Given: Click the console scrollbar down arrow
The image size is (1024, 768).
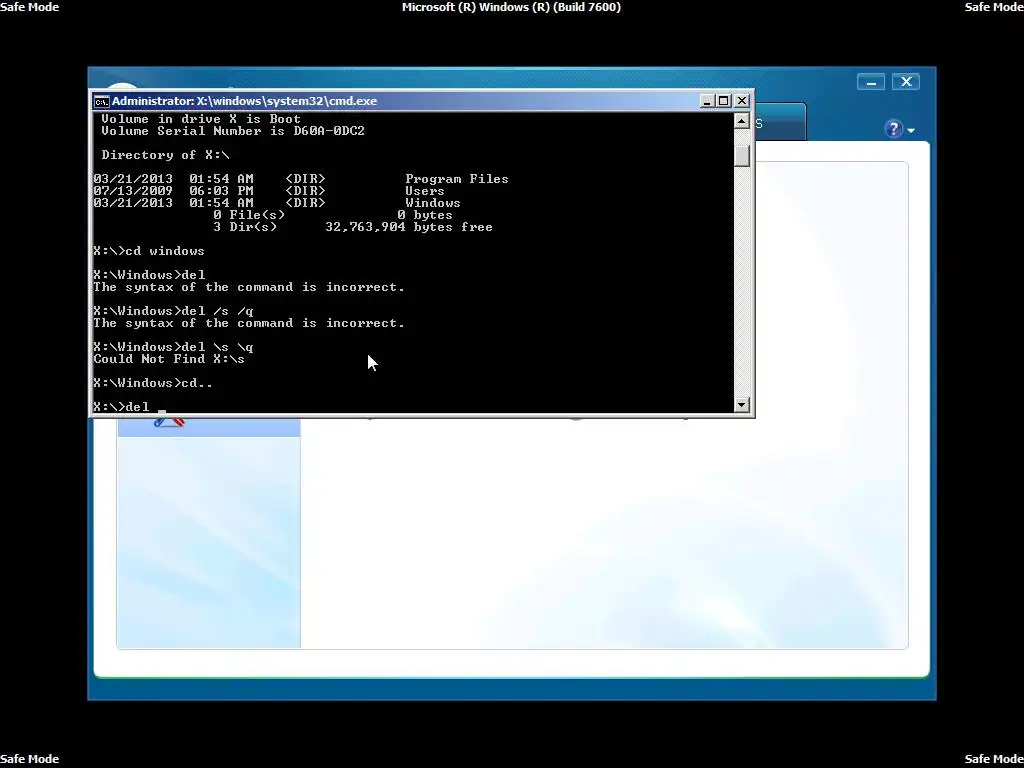Looking at the screenshot, I should 741,405.
